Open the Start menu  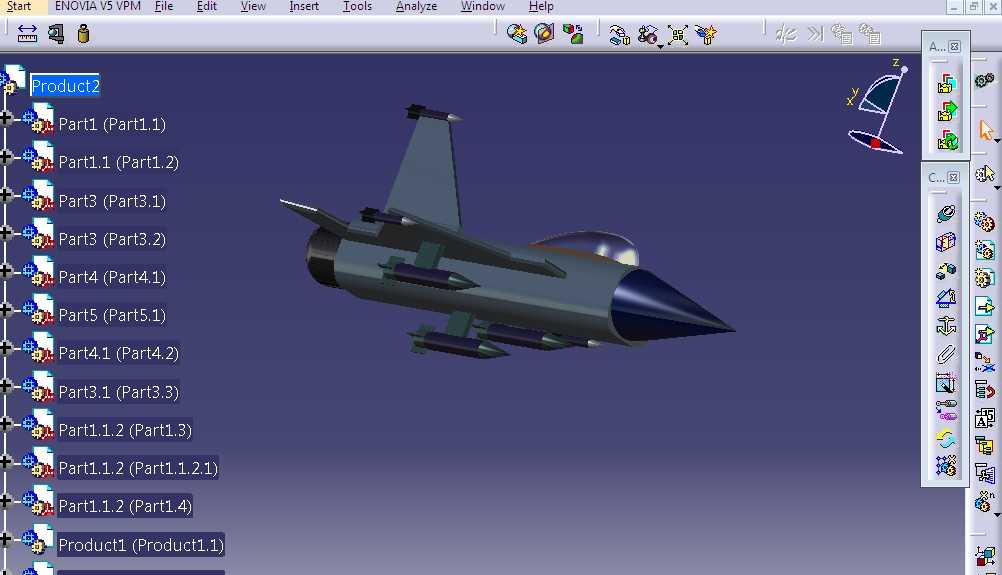[x=19, y=6]
